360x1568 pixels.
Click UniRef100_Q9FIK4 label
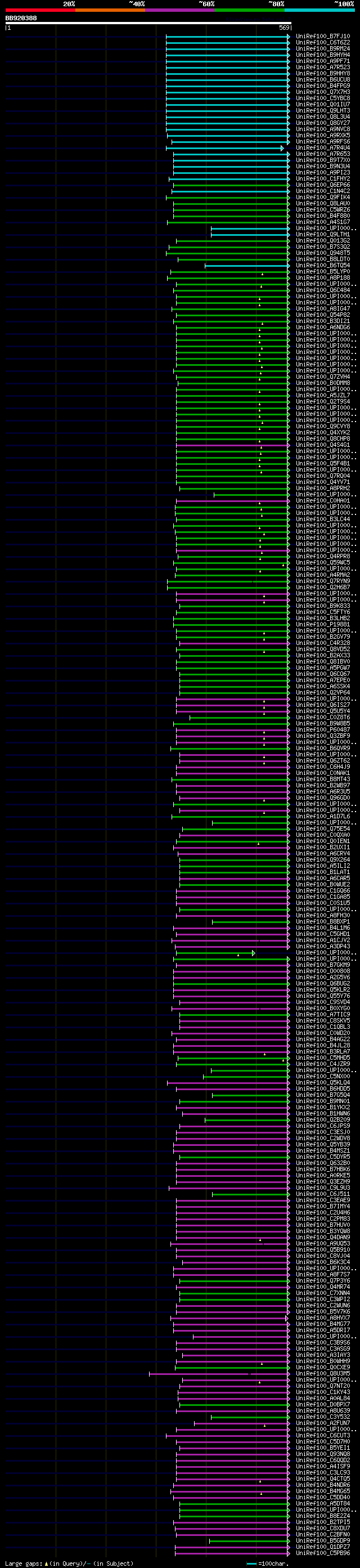click(x=323, y=197)
